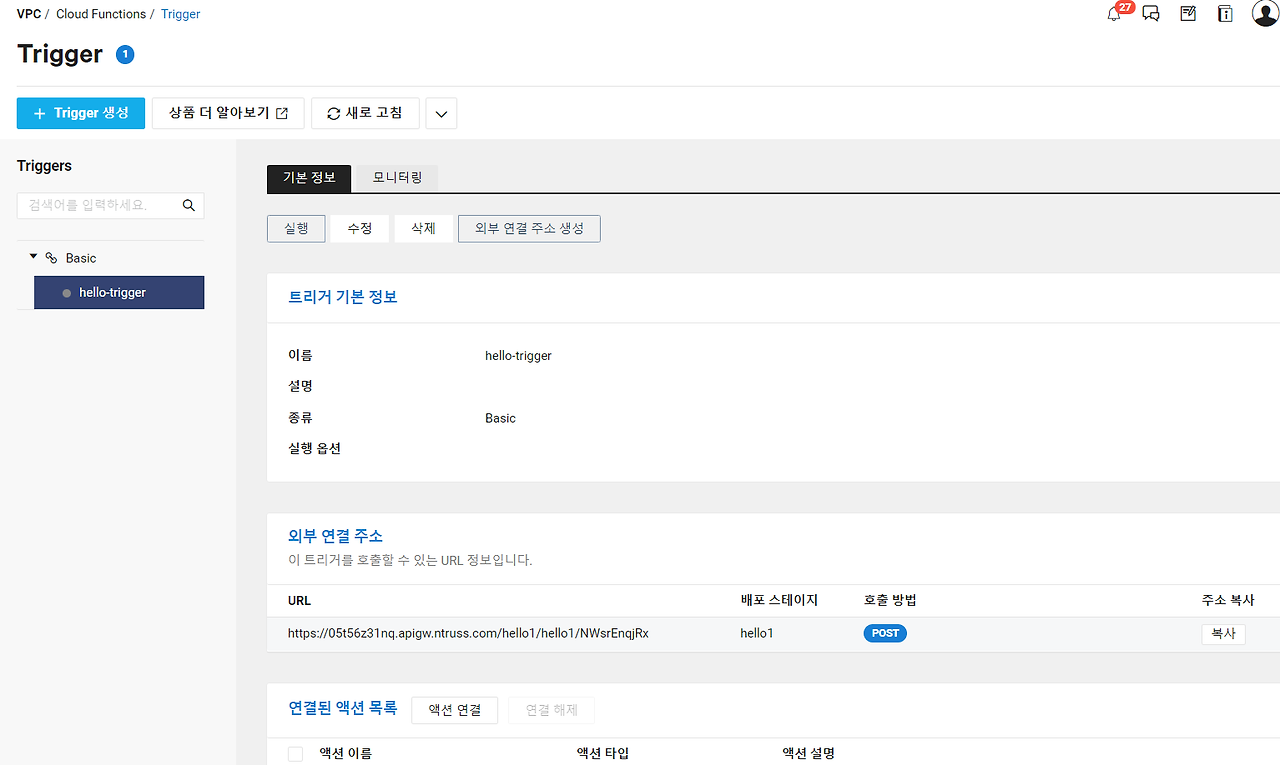Open the dropdown next to 새로 고침
1280x765 pixels.
441,113
